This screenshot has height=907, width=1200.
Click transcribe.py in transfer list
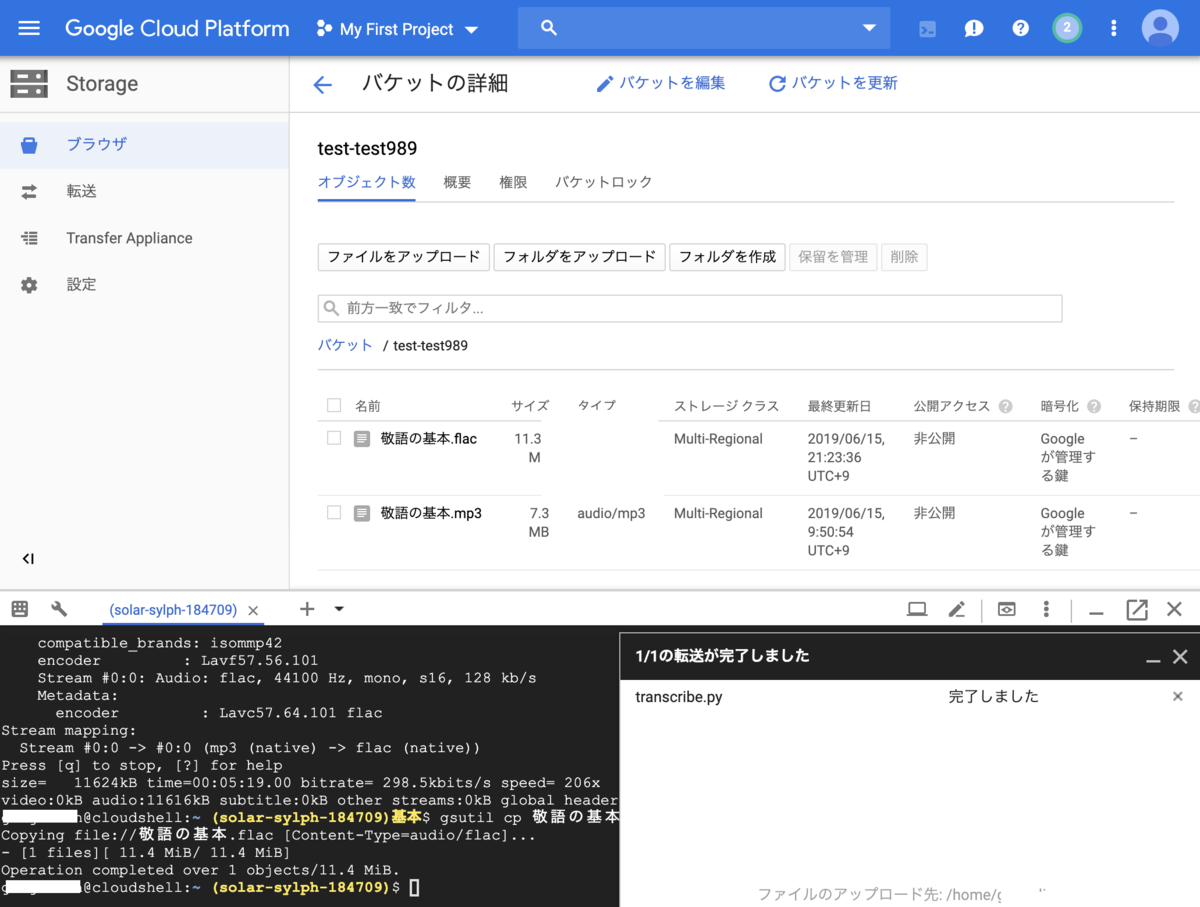679,697
